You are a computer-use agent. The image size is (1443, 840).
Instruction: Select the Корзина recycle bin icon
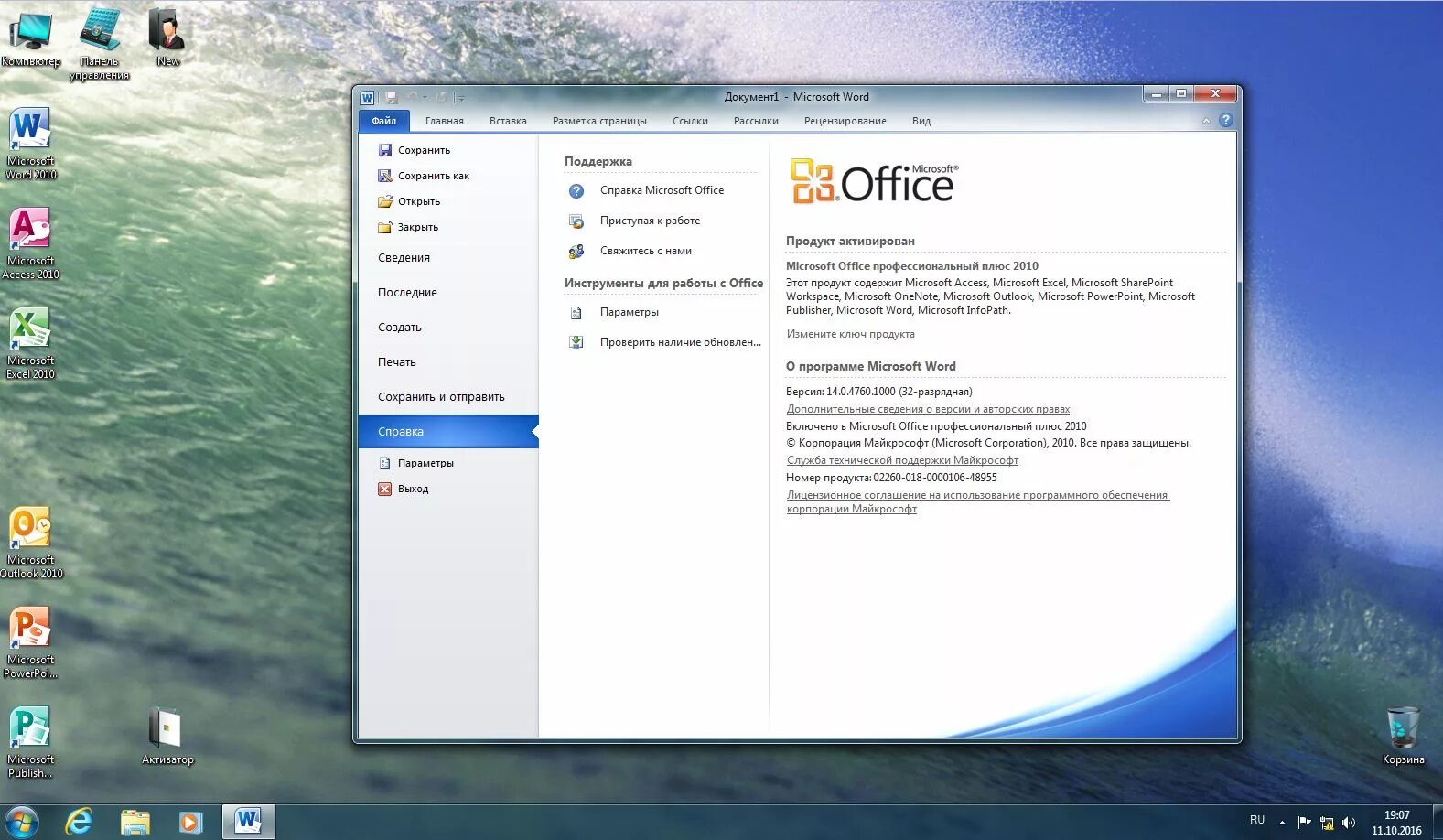[1403, 736]
